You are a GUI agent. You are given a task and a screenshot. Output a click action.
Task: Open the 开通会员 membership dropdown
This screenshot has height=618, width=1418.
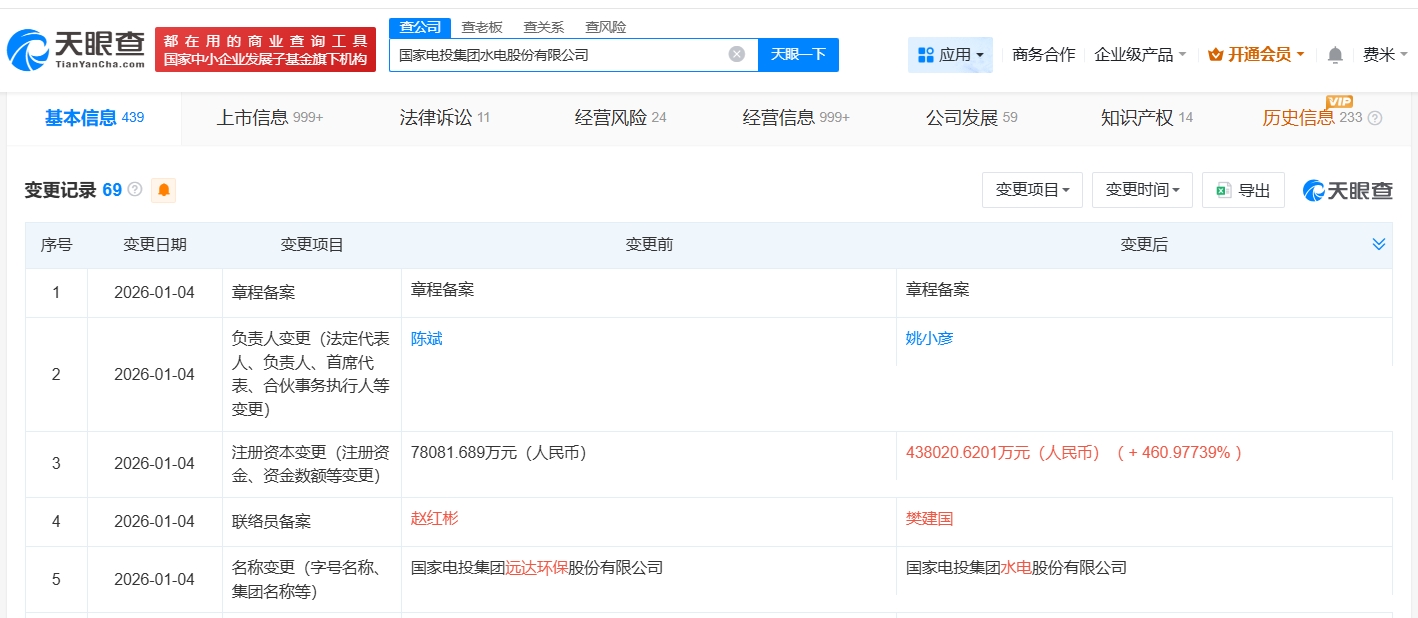(x=1256, y=55)
